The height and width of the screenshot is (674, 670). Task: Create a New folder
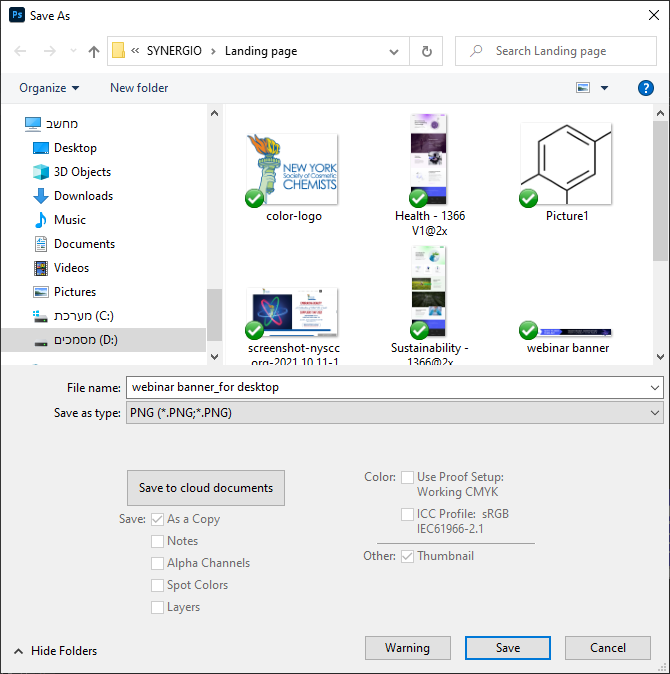(139, 88)
